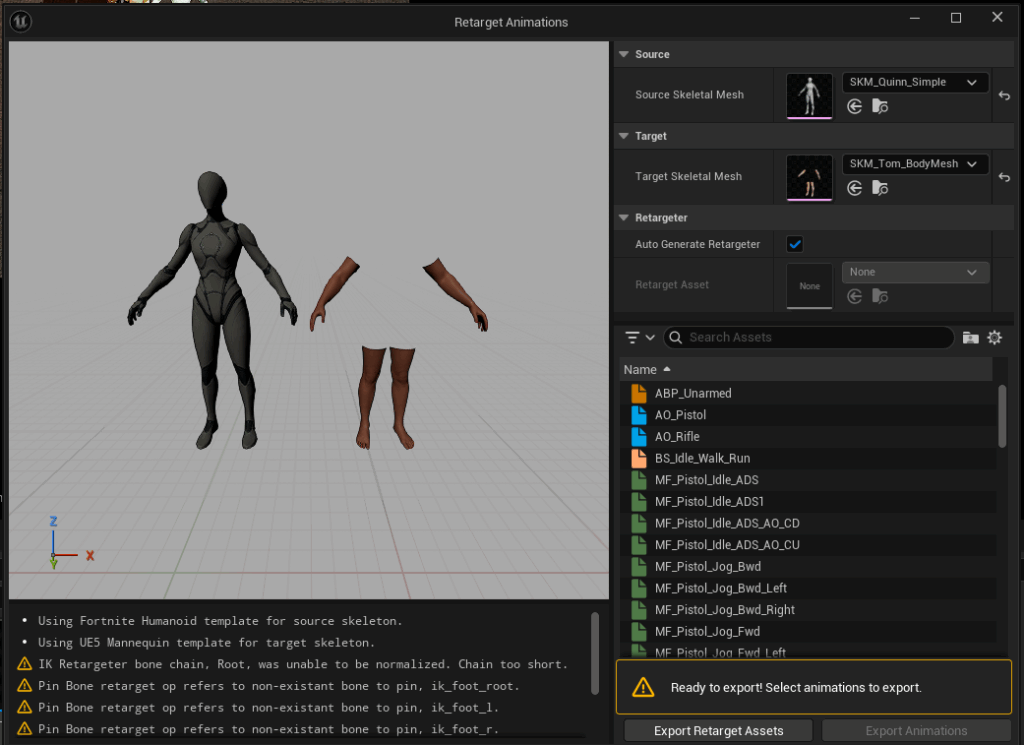Use selected asset for Target Skeletal Mesh
Image resolution: width=1024 pixels, height=745 pixels.
pyautogui.click(x=854, y=189)
